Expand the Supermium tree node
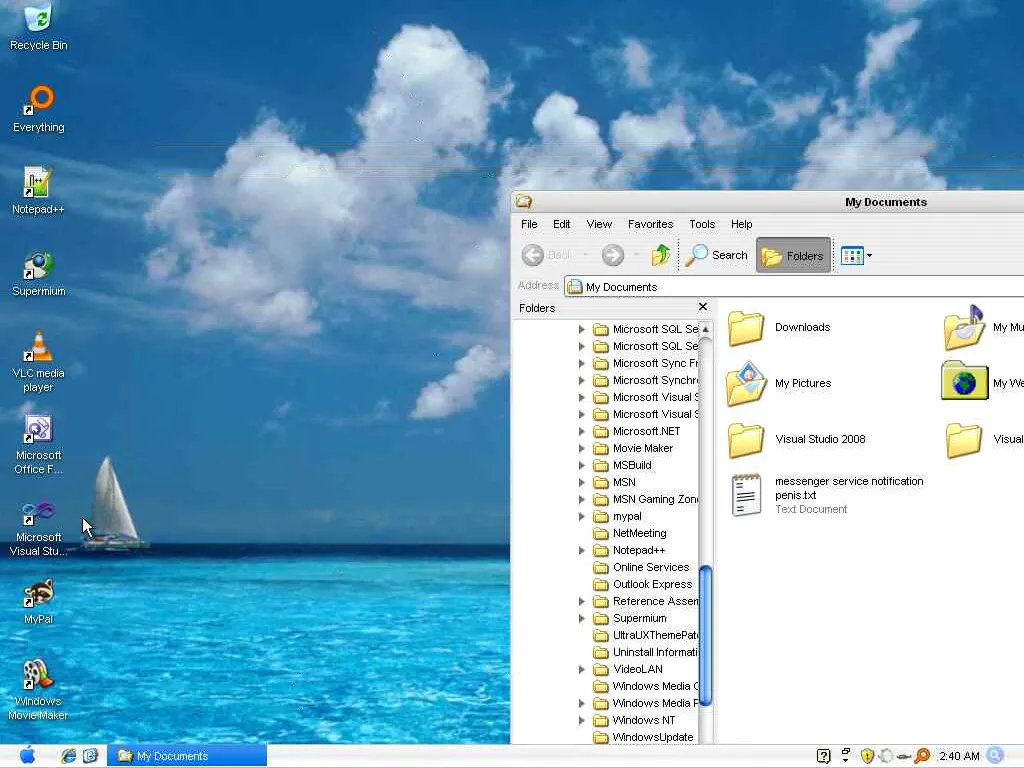Image resolution: width=1024 pixels, height=768 pixels. [x=582, y=618]
